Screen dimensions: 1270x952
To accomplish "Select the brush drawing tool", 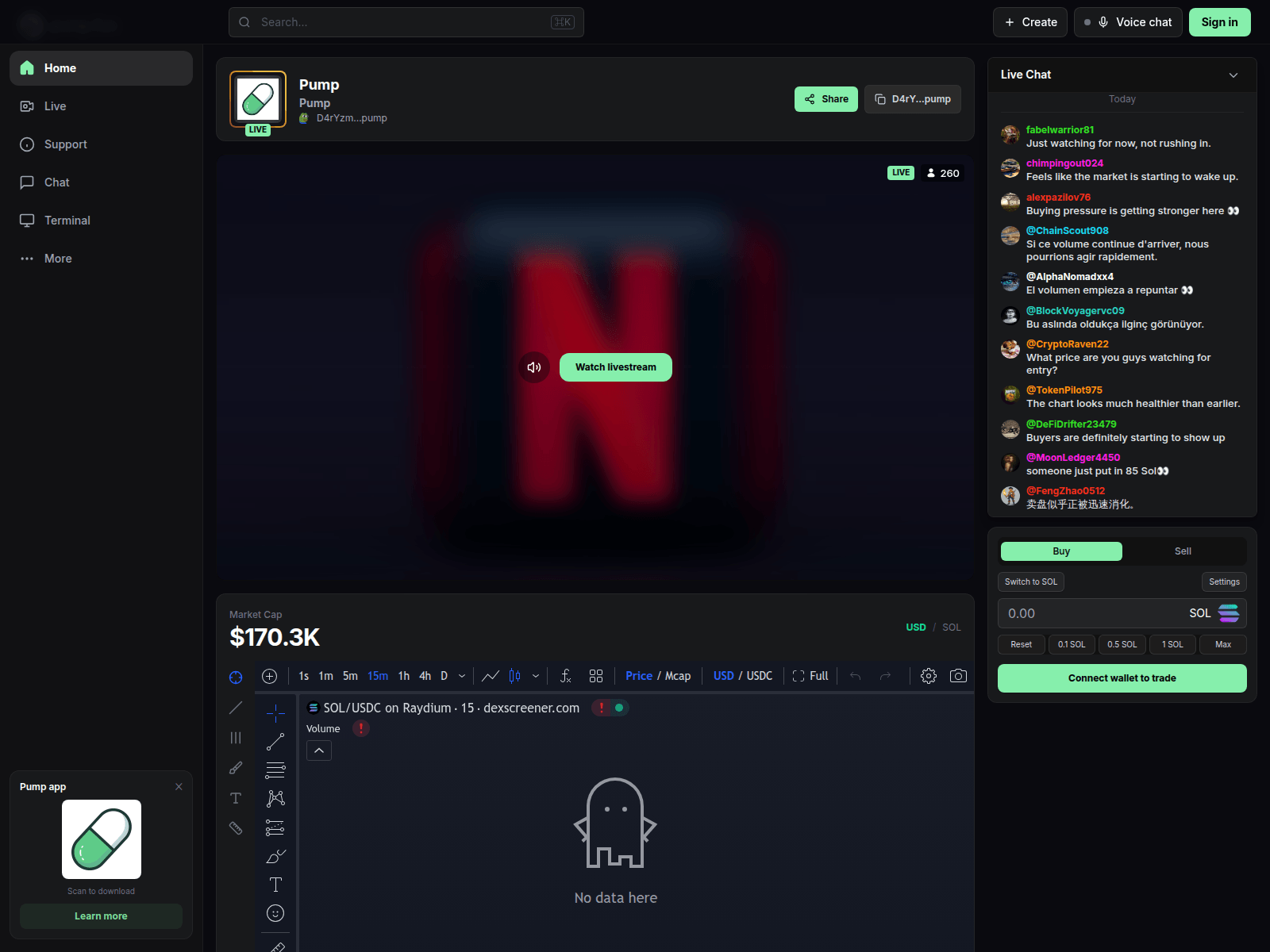I will pyautogui.click(x=275, y=856).
